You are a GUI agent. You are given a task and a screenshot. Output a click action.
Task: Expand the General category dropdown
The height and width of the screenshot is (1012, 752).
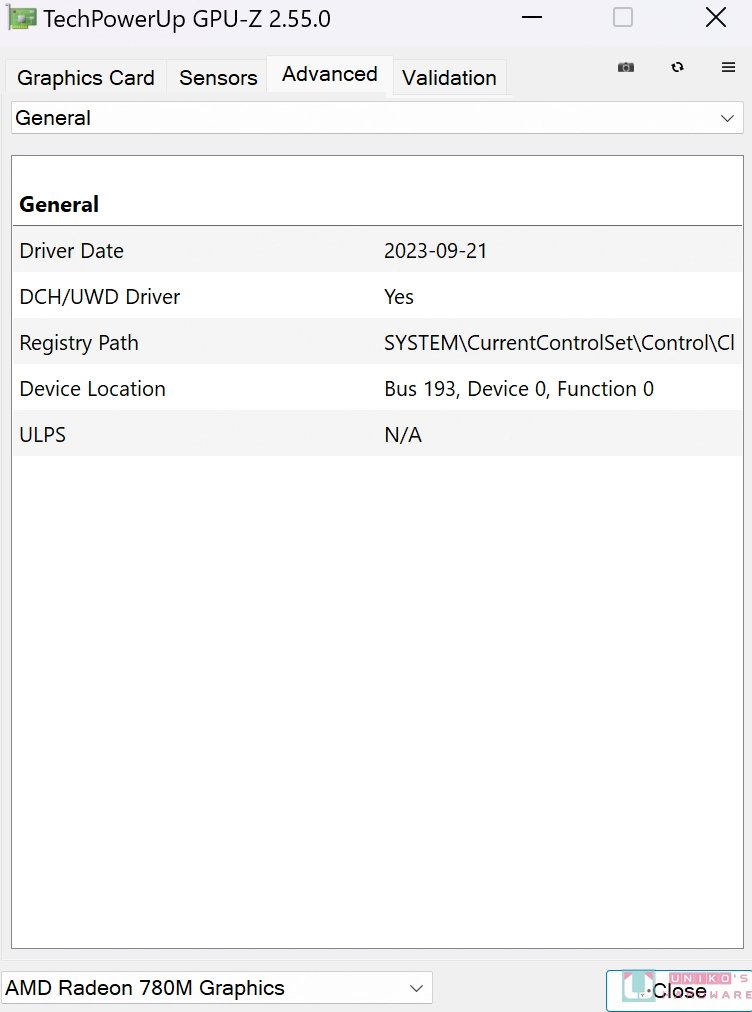377,118
